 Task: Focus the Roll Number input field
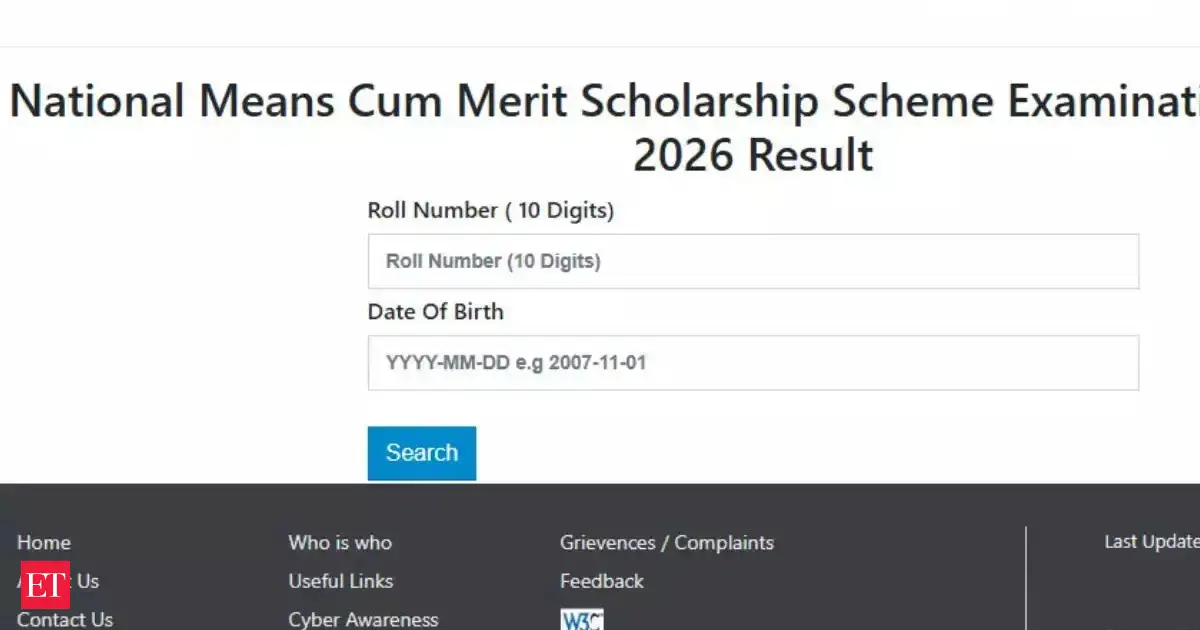tap(753, 262)
